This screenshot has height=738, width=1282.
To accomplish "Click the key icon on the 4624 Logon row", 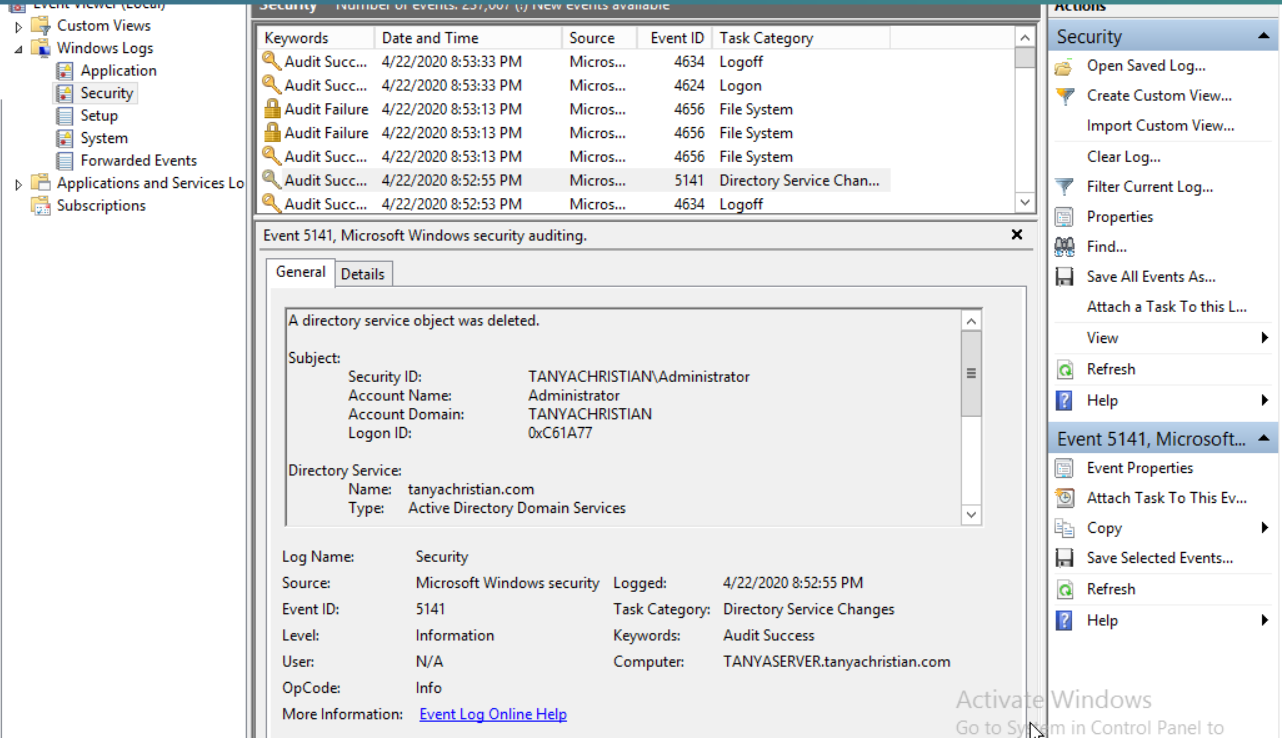I will tap(271, 85).
